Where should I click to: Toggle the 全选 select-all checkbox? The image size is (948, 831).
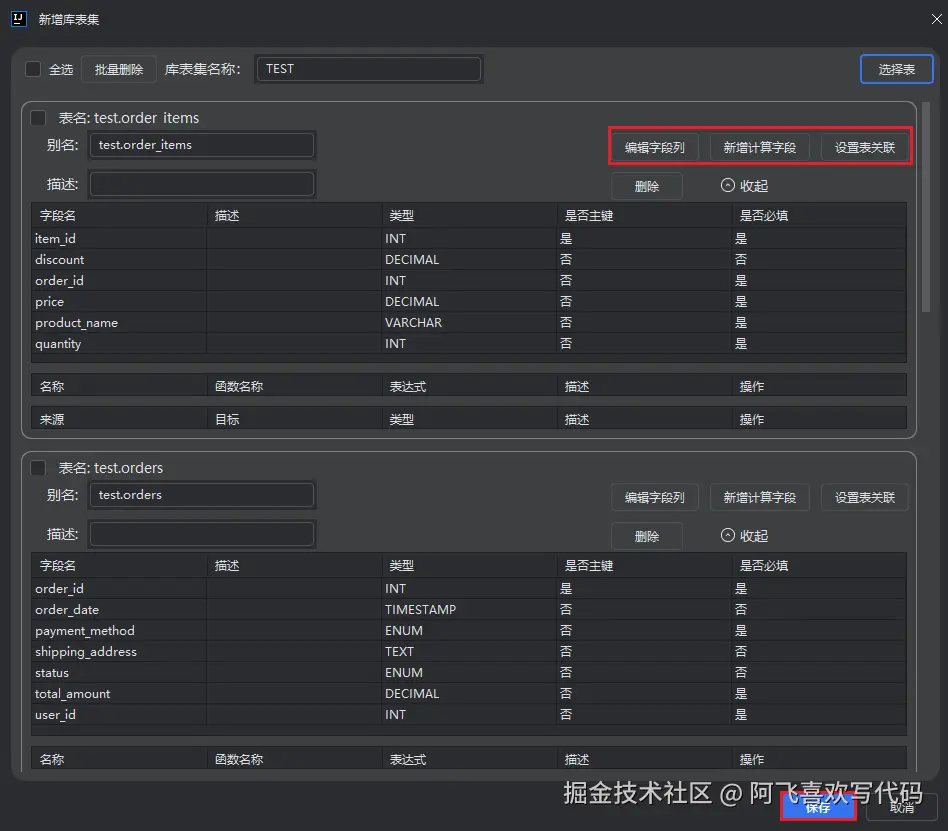click(33, 69)
